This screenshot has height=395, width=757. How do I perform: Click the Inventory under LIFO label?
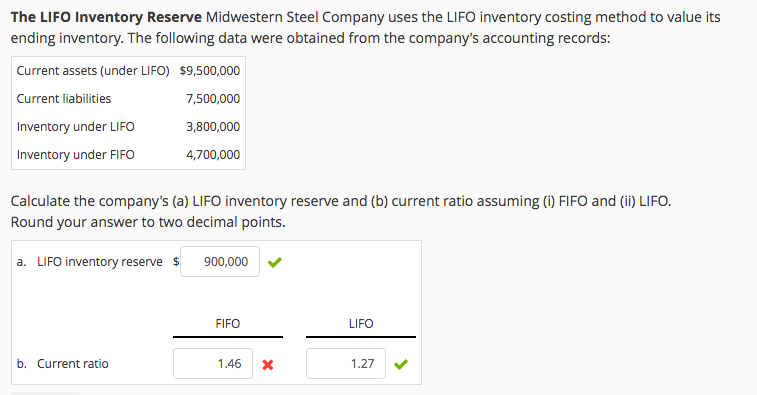[76, 127]
